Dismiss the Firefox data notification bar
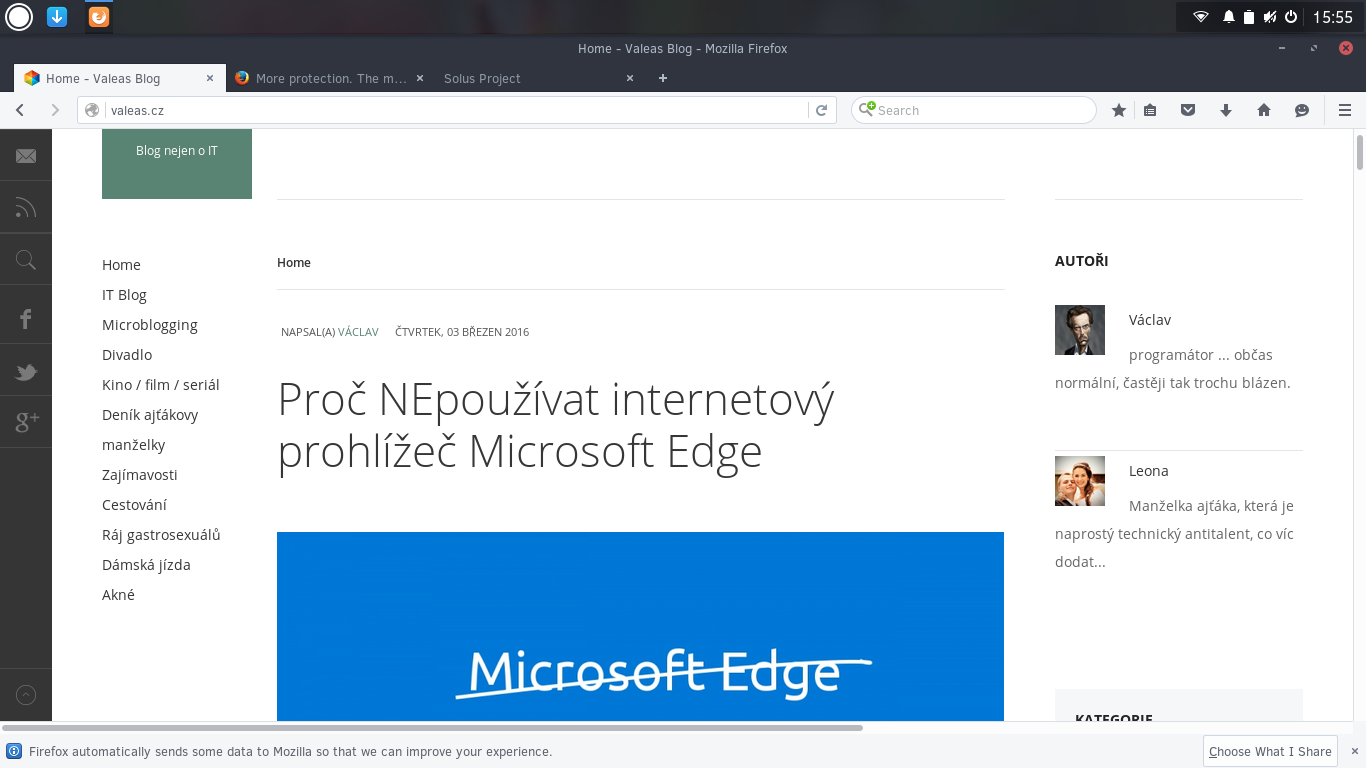The image size is (1366, 768). click(1355, 751)
